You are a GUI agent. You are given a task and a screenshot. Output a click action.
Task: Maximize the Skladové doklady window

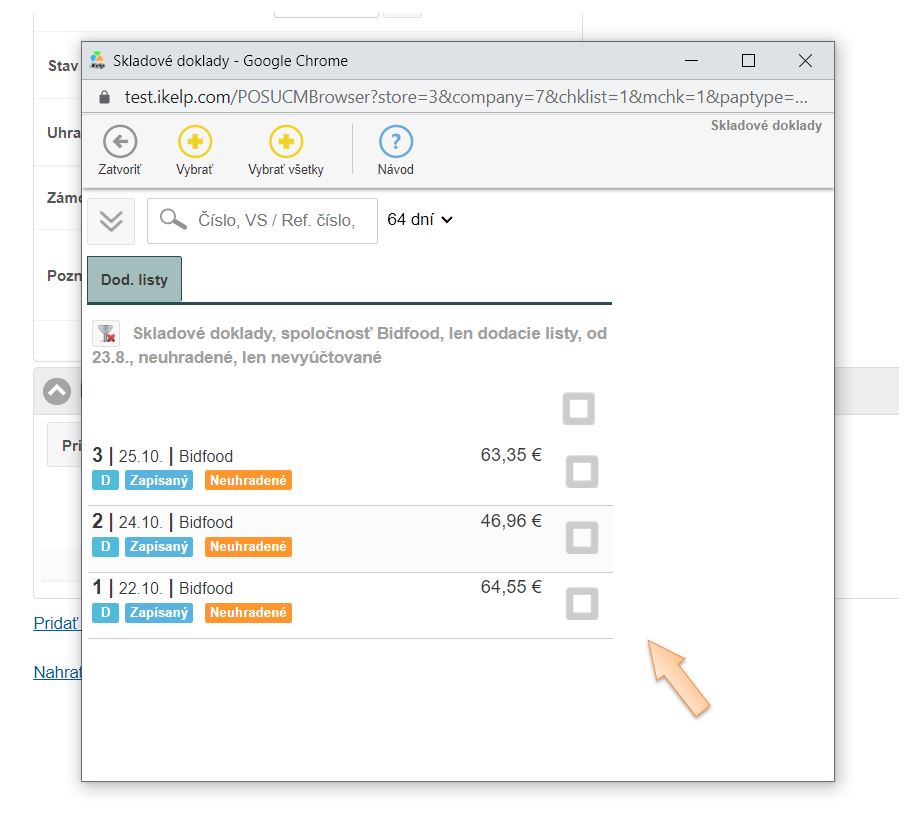748,61
